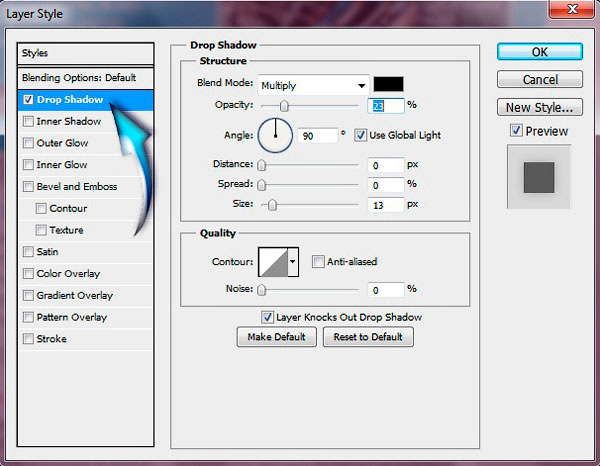This screenshot has height=466, width=600.
Task: Click the Angle dial control
Action: (x=275, y=135)
